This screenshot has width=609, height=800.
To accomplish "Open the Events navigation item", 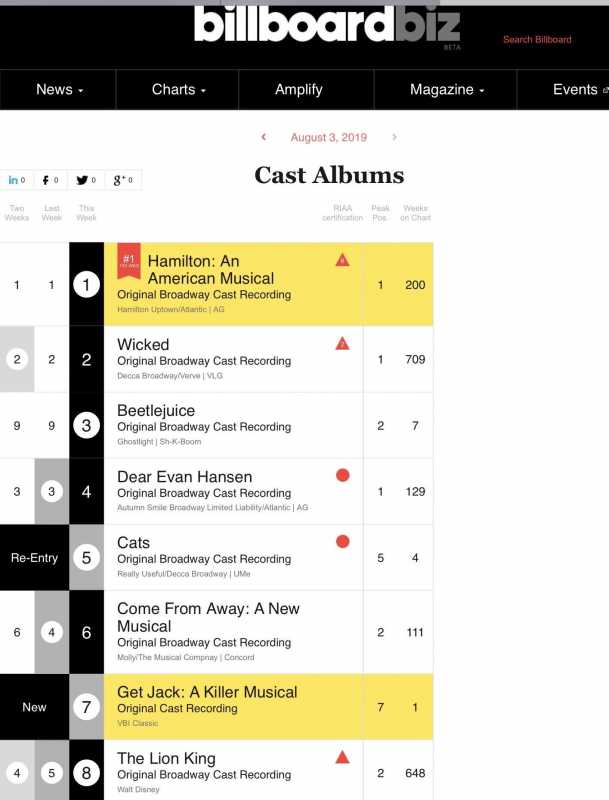I will click(x=578, y=90).
